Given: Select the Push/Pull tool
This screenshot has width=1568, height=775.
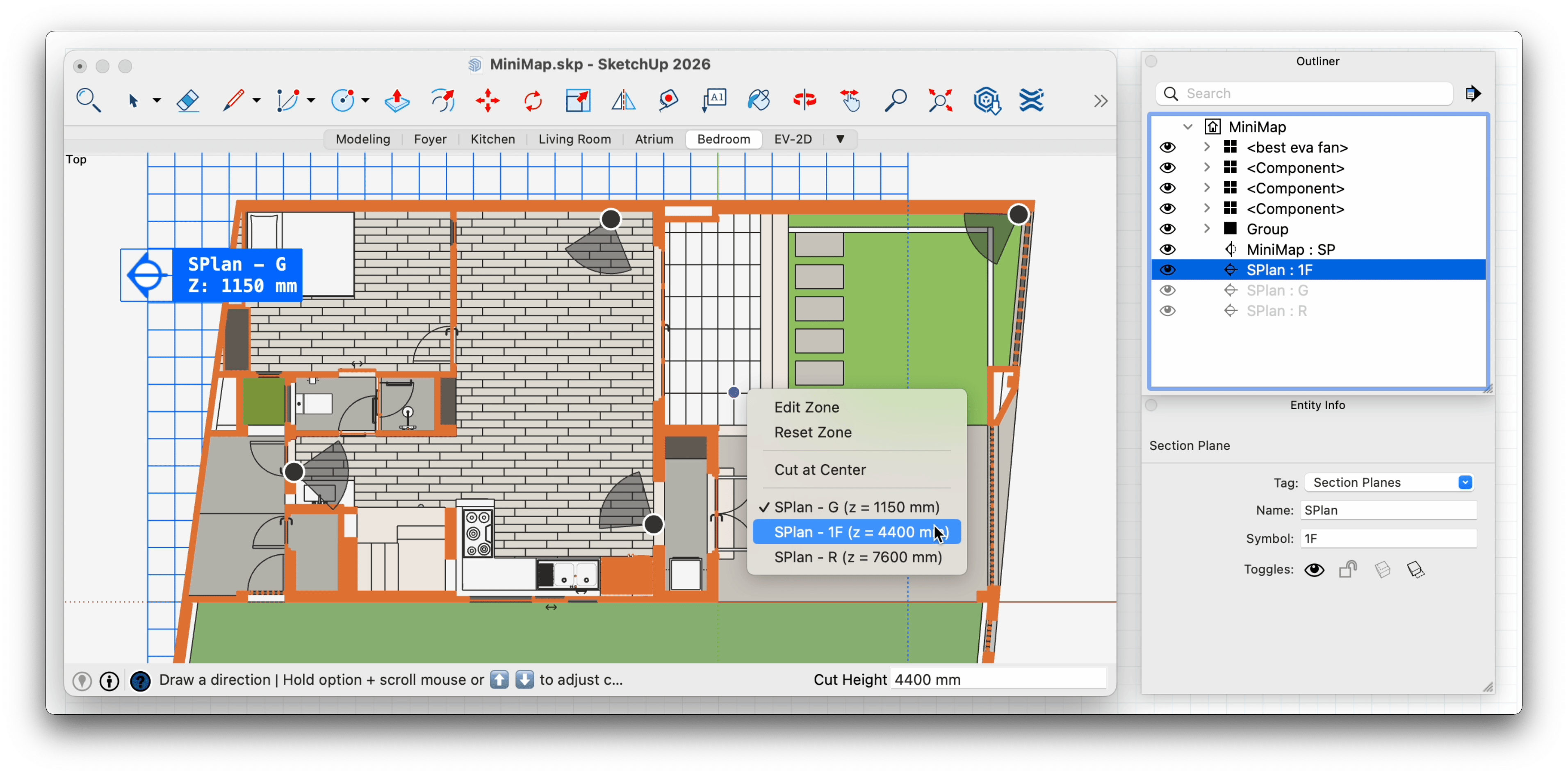Looking at the screenshot, I should click(397, 100).
